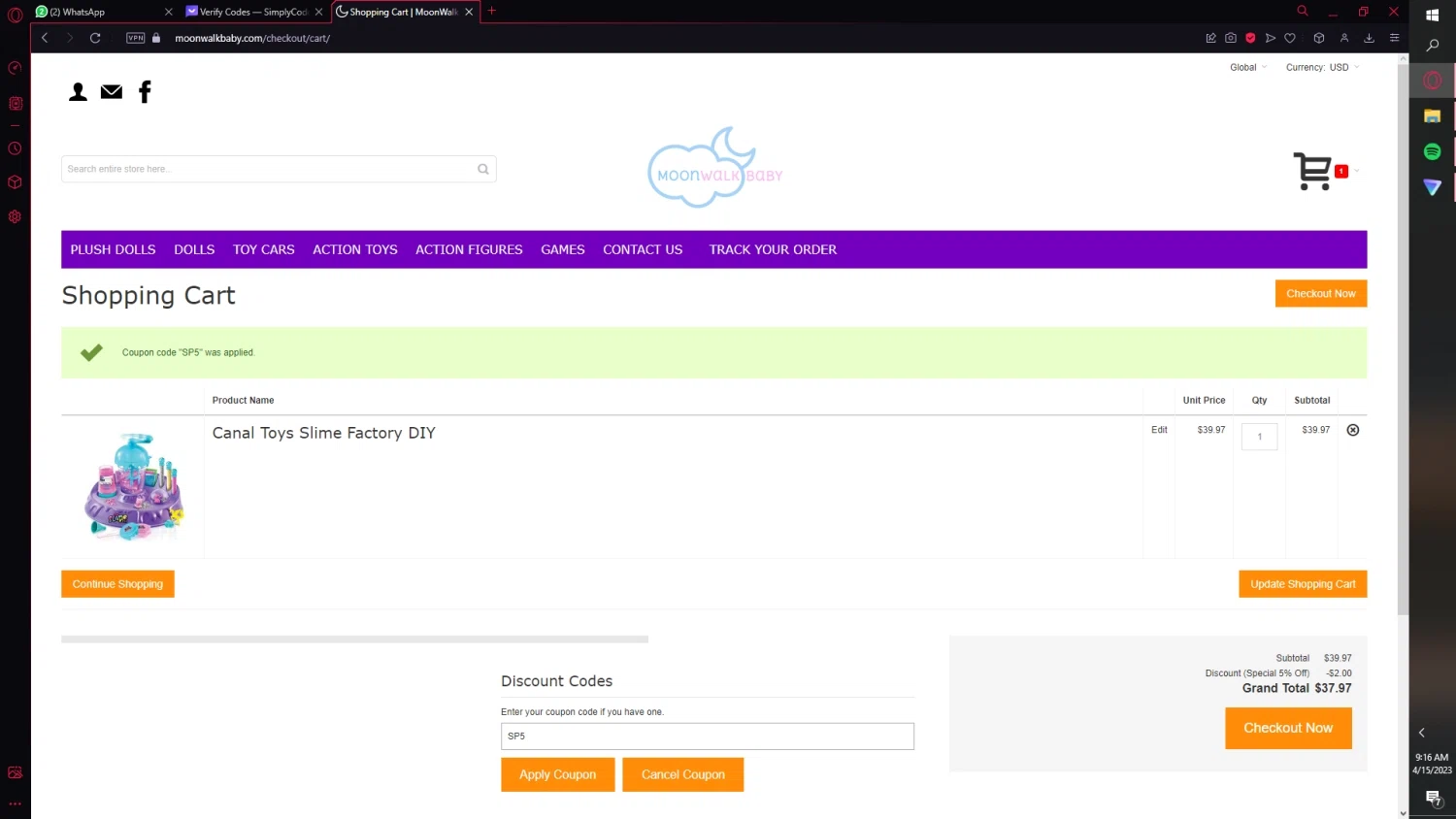
Task: Click the store search magnifier icon
Action: coord(482,169)
